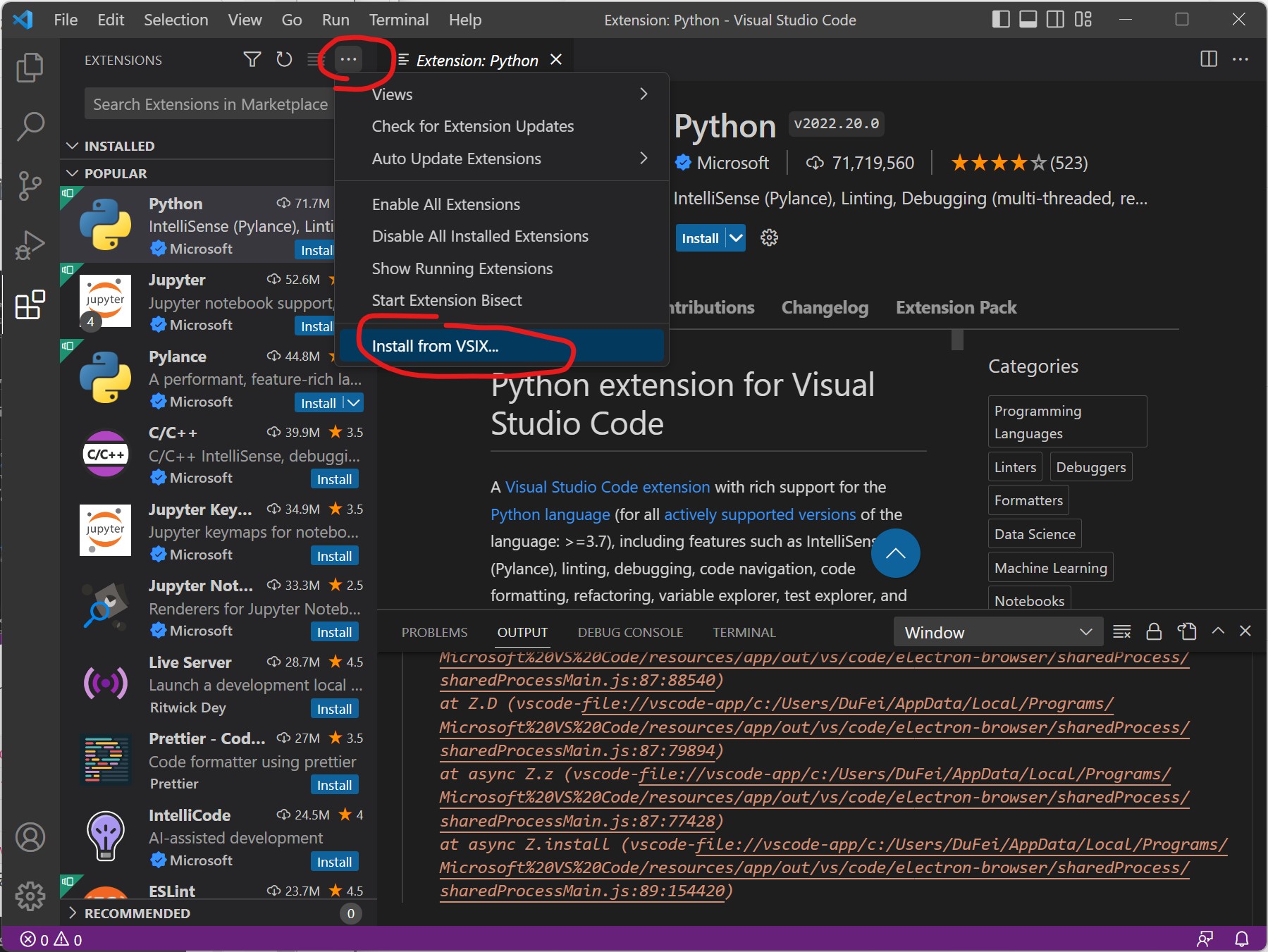
Task: Close the Extension: Python tab
Action: coord(556,60)
